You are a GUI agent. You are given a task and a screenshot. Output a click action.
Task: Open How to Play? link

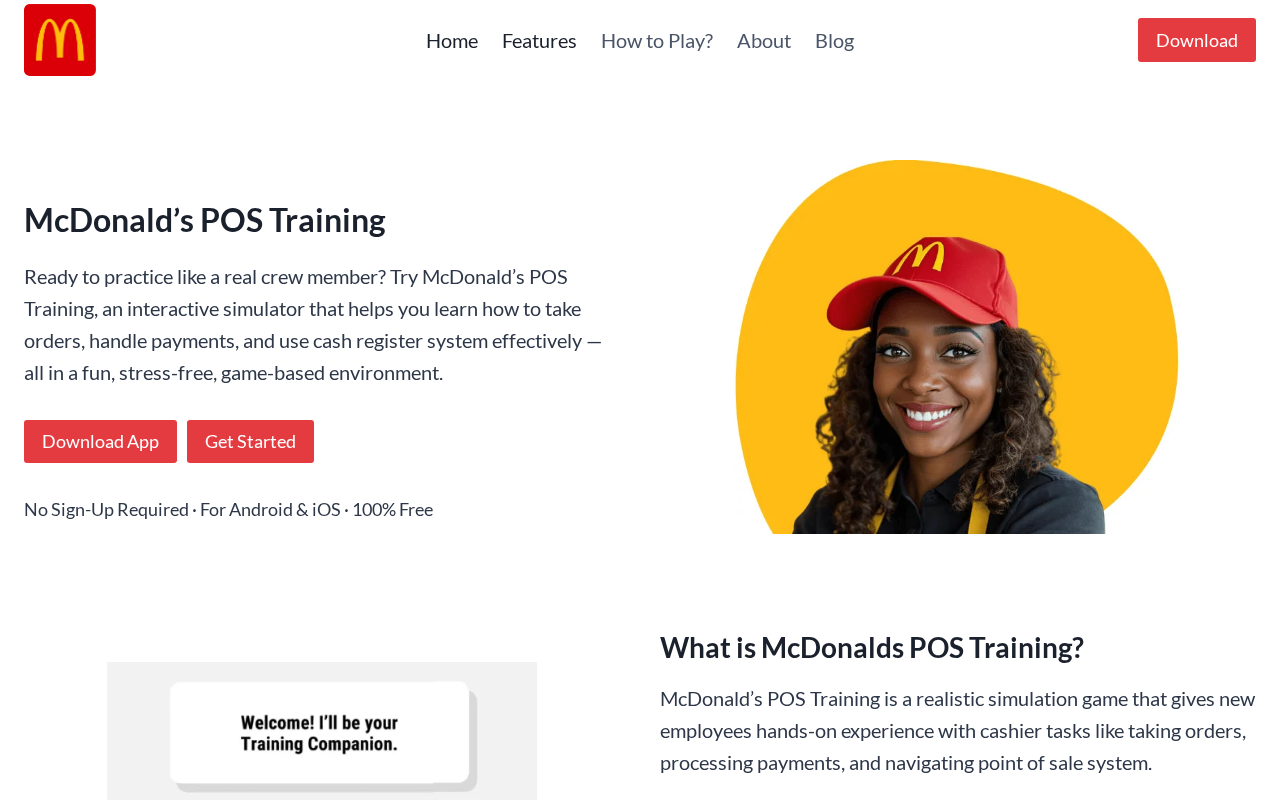point(657,40)
